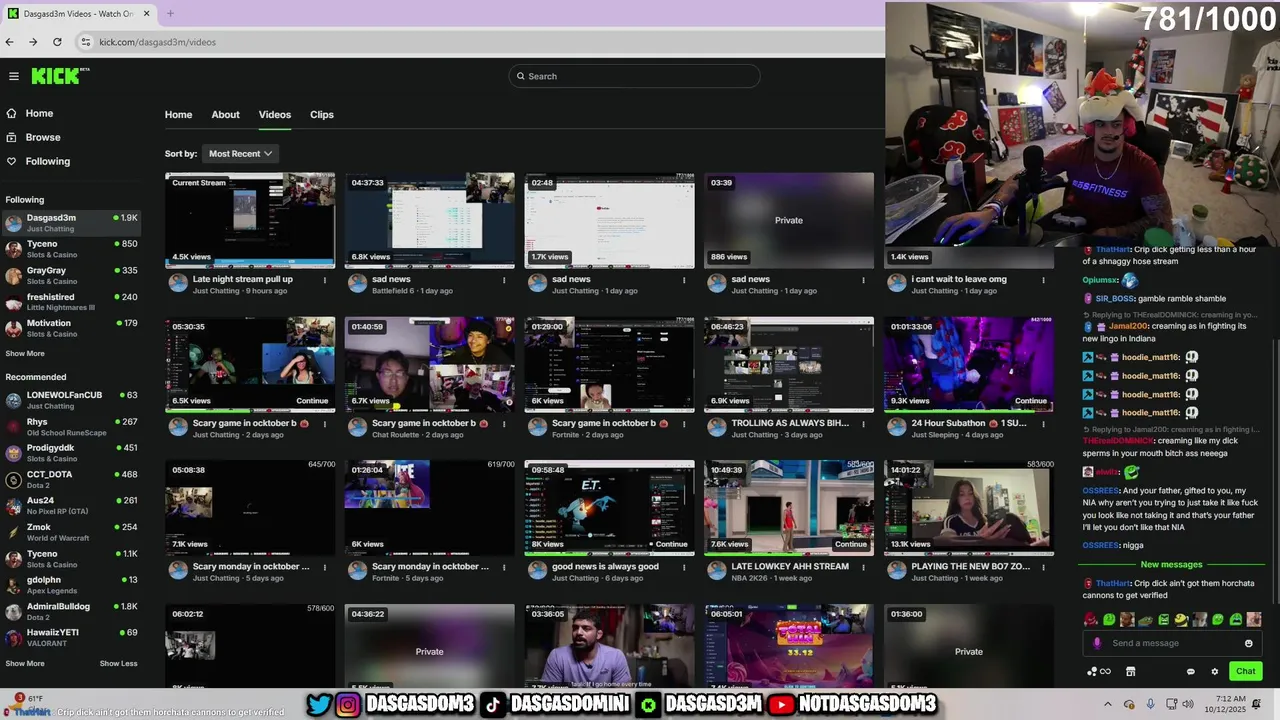Open Browse in the left sidebar

[33, 137]
